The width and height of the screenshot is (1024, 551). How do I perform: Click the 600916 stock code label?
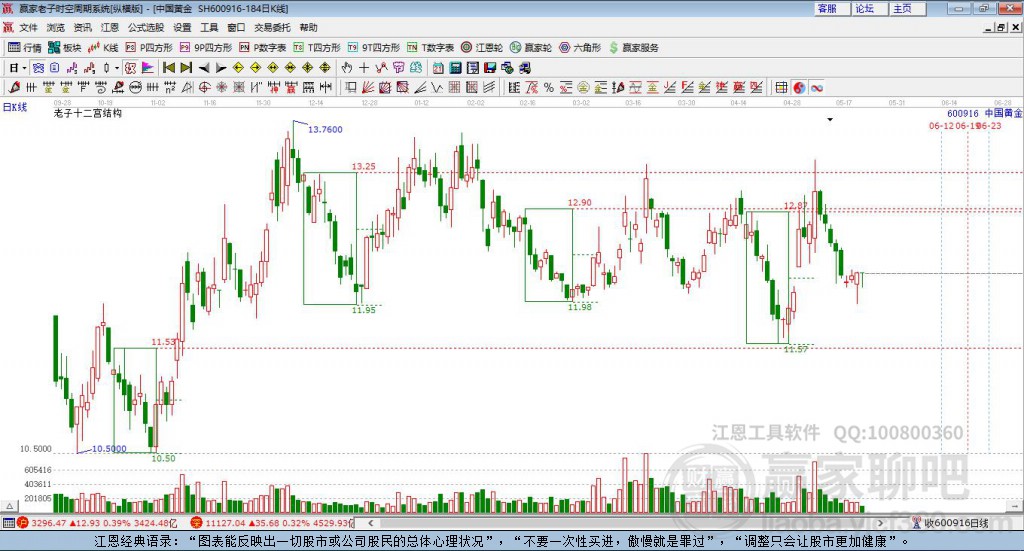coord(963,114)
